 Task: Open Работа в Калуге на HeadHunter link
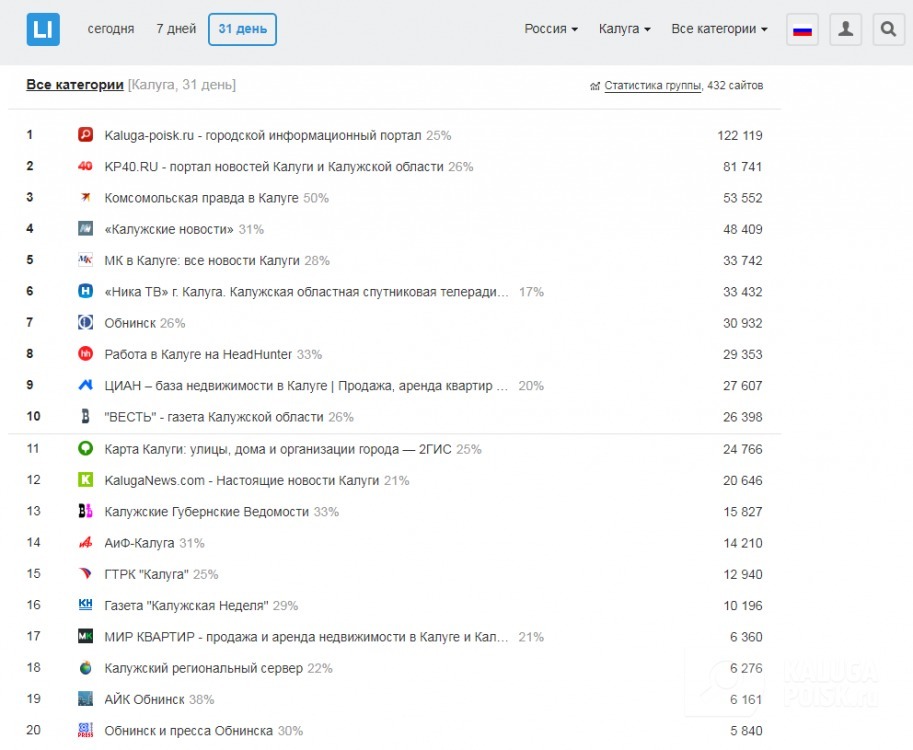[198, 355]
